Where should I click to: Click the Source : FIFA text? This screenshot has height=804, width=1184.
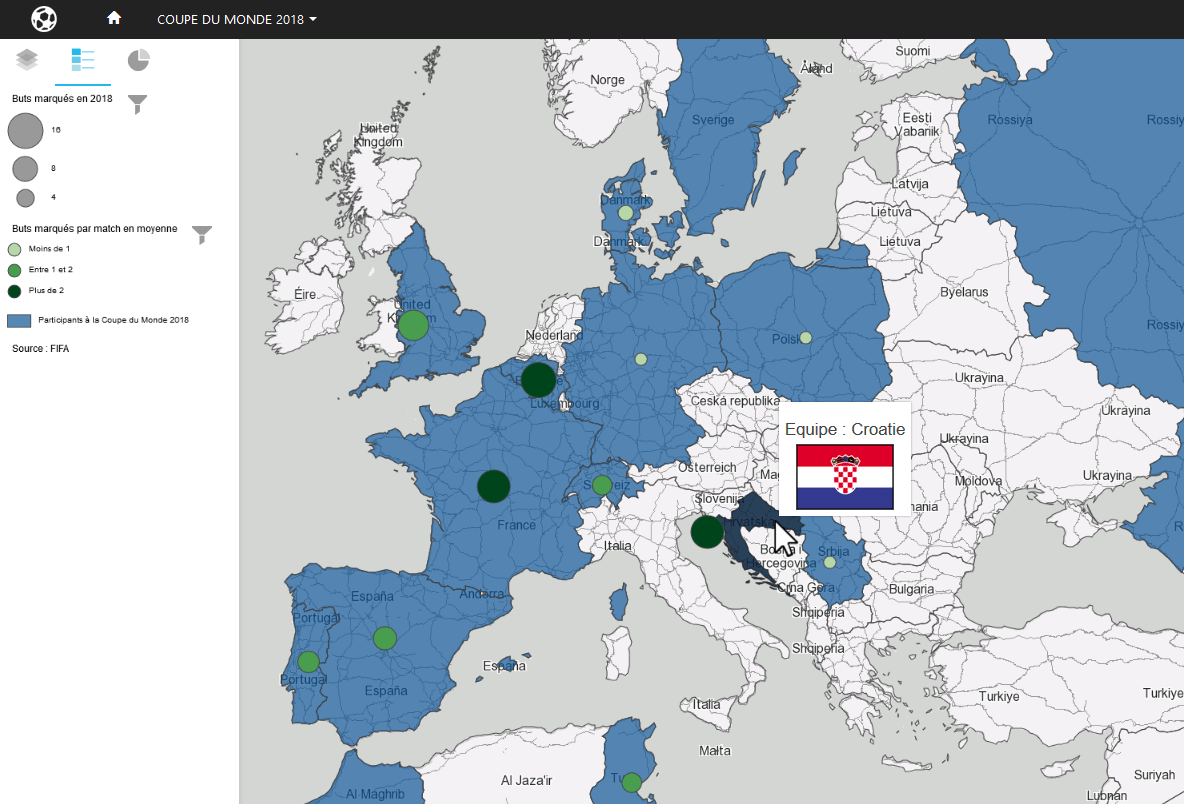click(41, 349)
